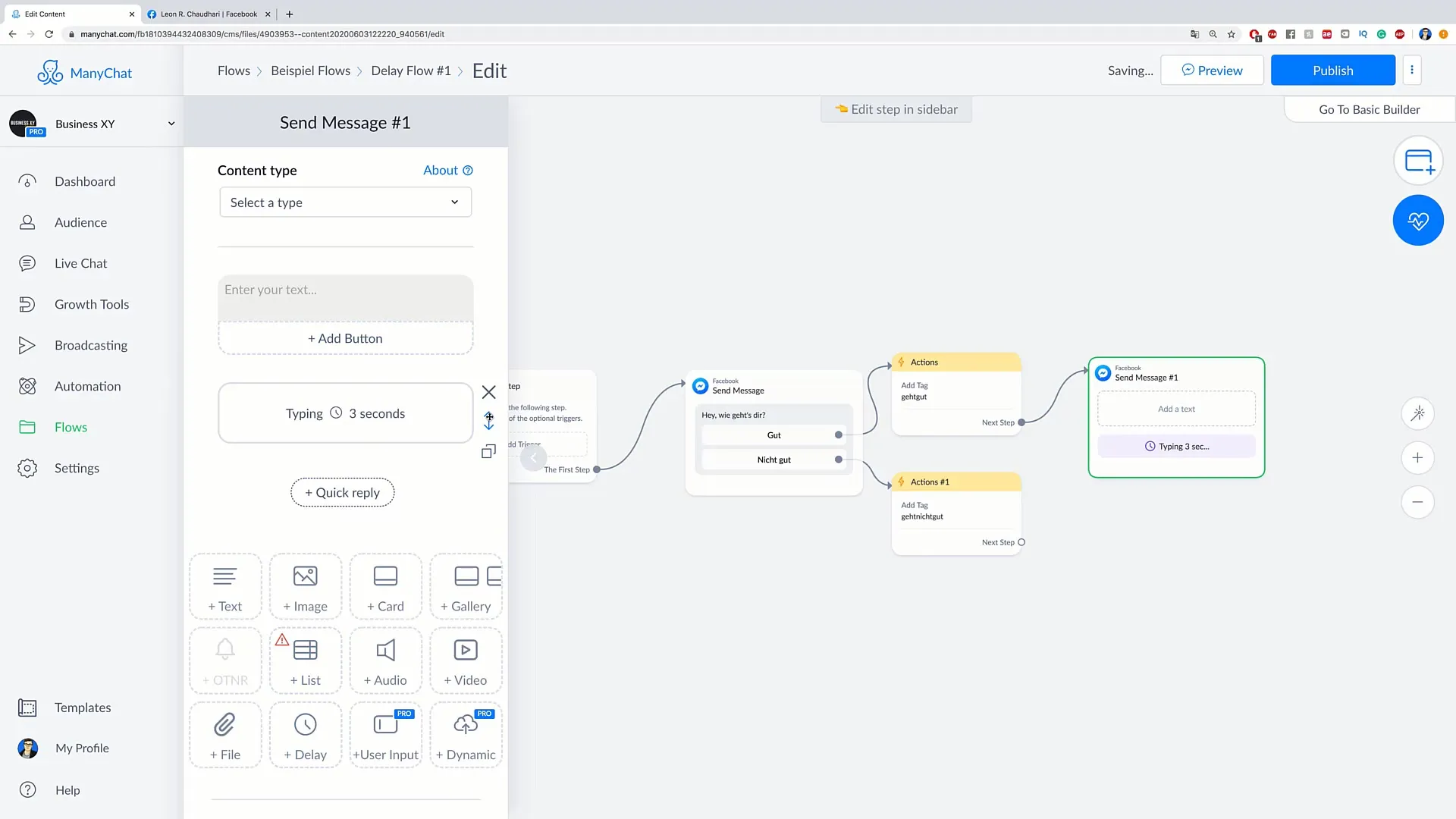Click the Typing 3 sec block in node

coord(1176,447)
